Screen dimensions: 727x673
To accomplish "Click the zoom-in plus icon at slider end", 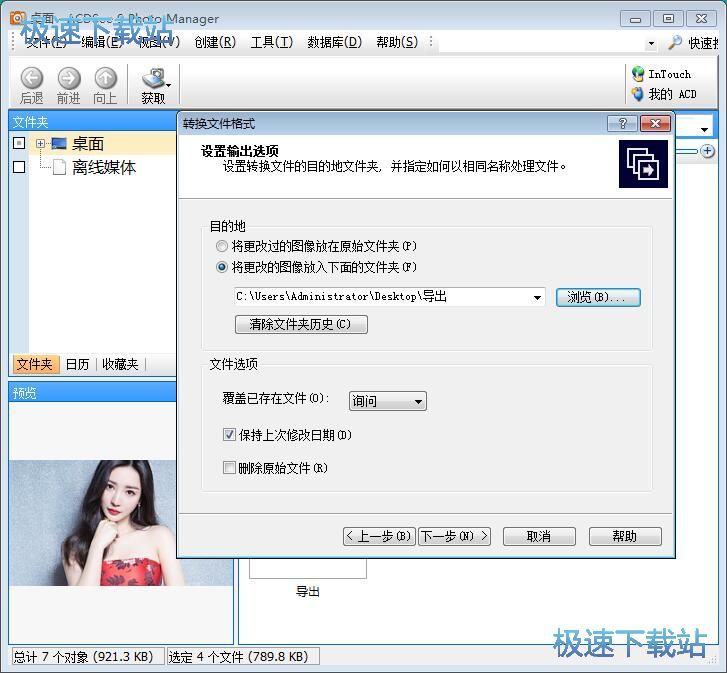I will [708, 151].
